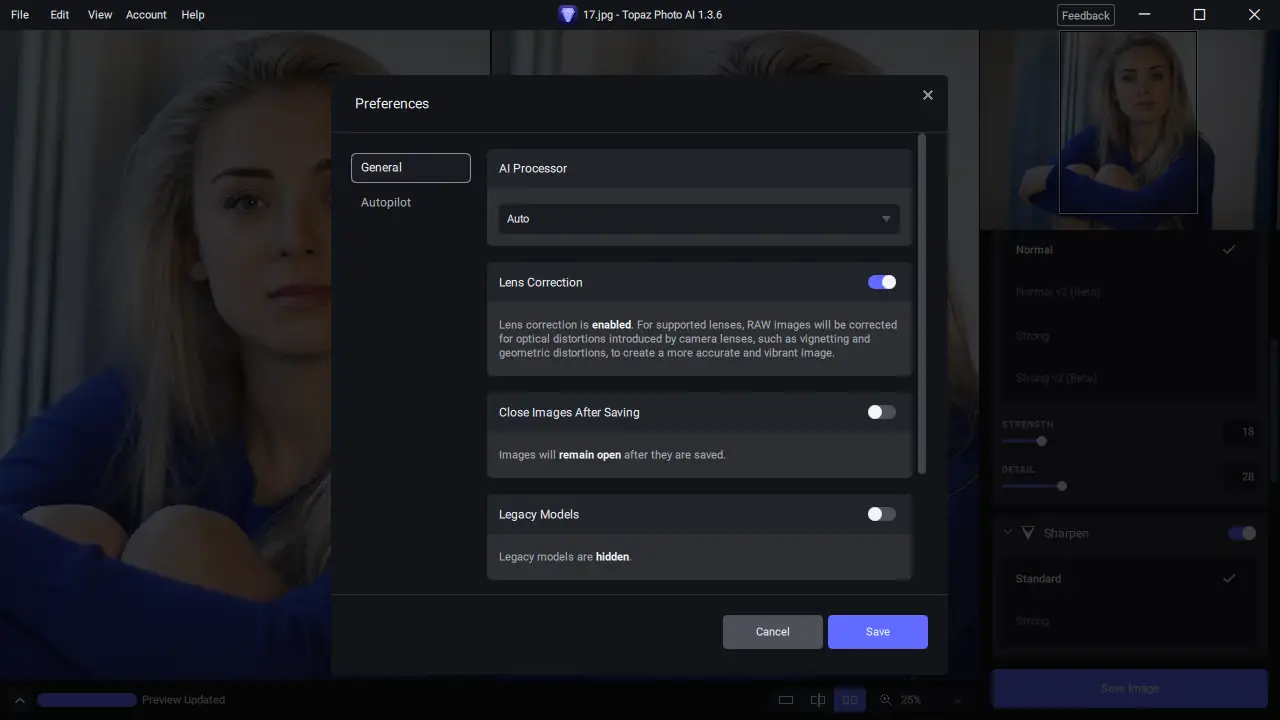Open the Account menu
This screenshot has width=1280, height=720.
tap(146, 15)
